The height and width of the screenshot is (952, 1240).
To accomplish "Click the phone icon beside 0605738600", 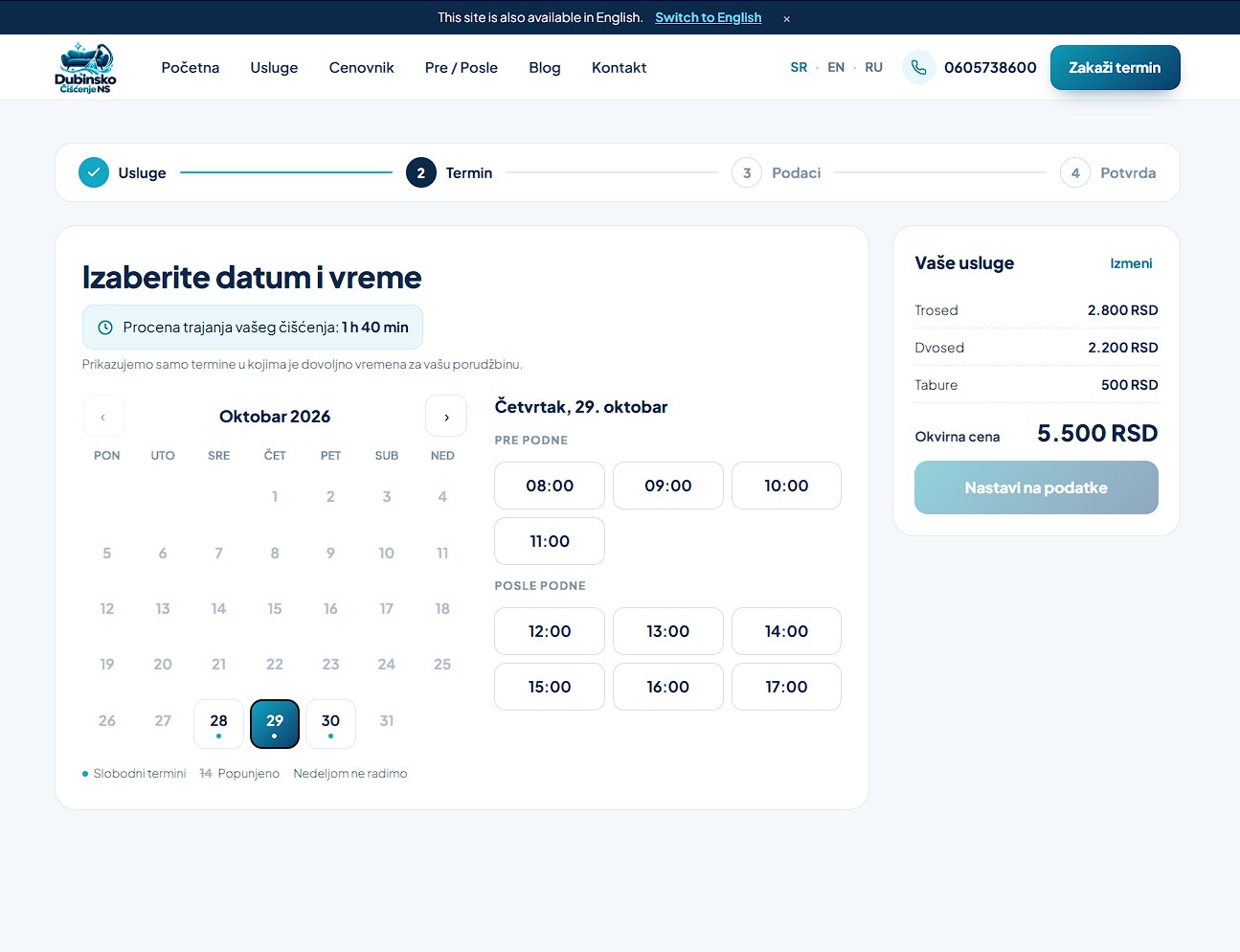I will pyautogui.click(x=918, y=67).
